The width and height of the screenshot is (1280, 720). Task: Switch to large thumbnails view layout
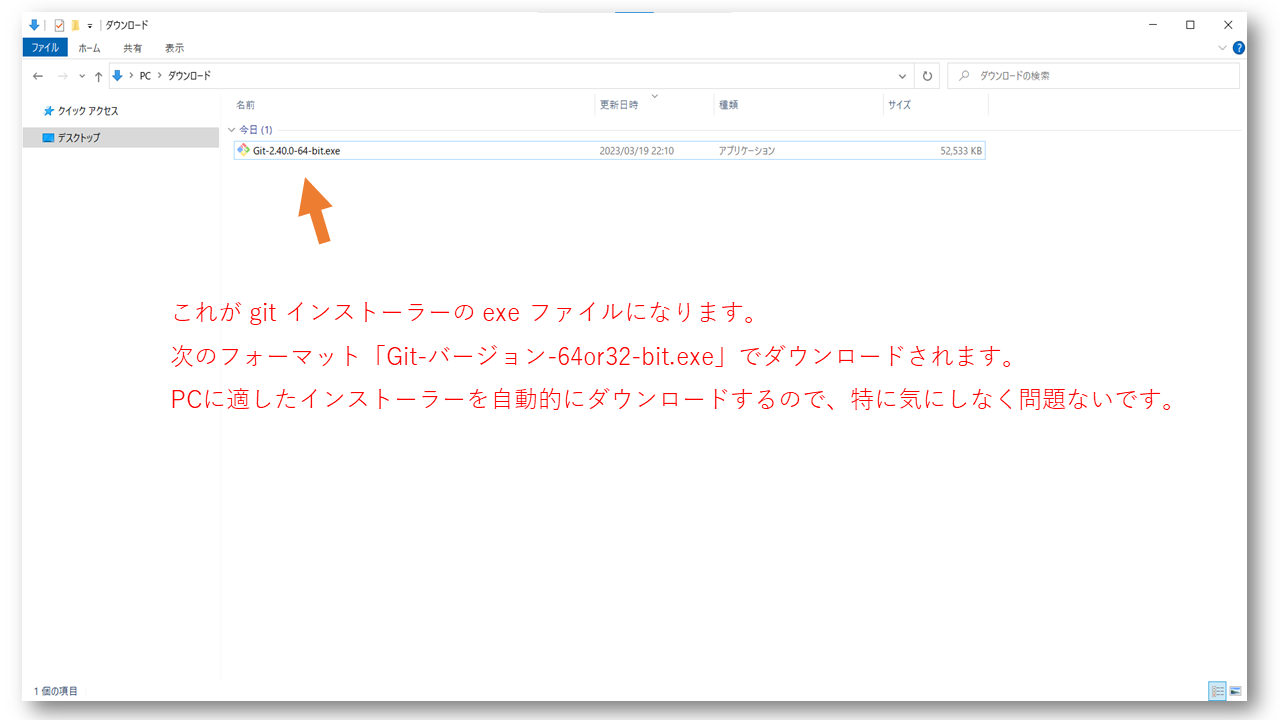(1235, 691)
